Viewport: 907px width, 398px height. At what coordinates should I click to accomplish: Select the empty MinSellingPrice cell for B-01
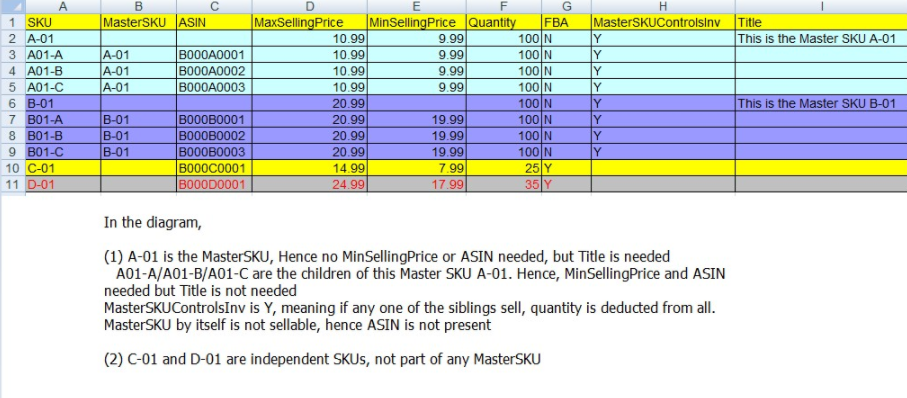coord(416,104)
